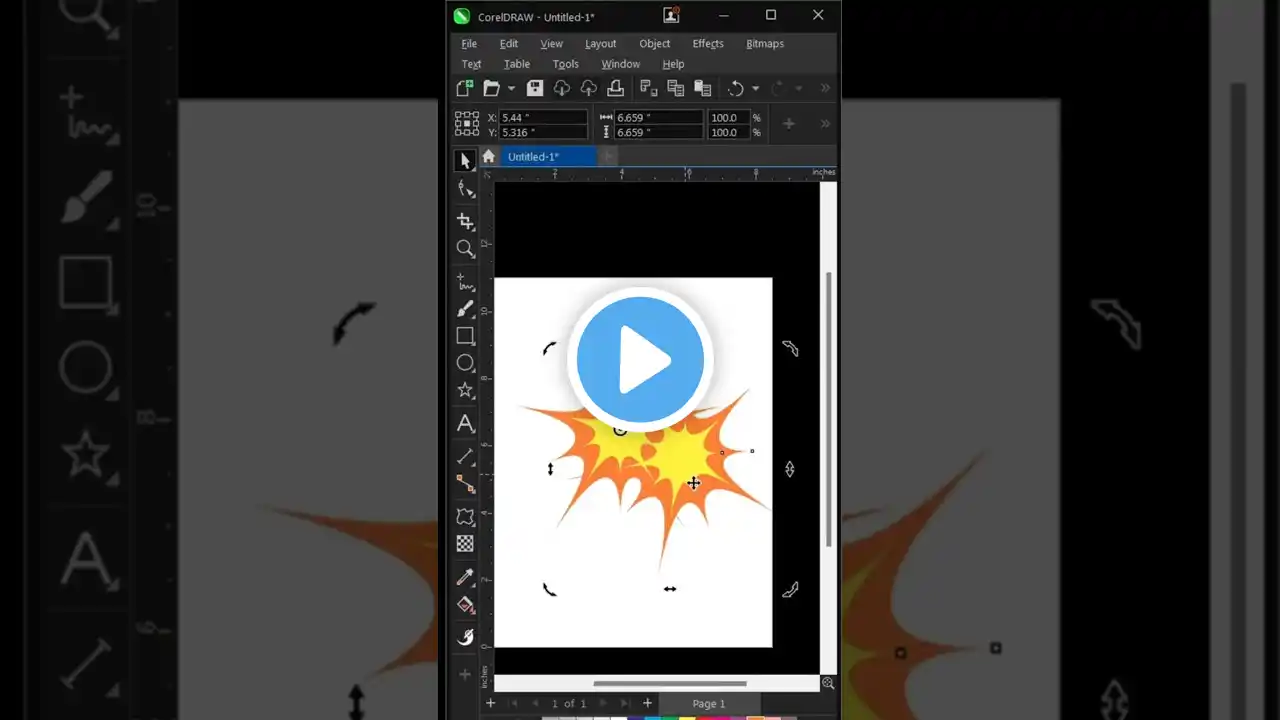Choose the Crop tool
Viewport: 1280px width, 720px height.
pos(465,221)
